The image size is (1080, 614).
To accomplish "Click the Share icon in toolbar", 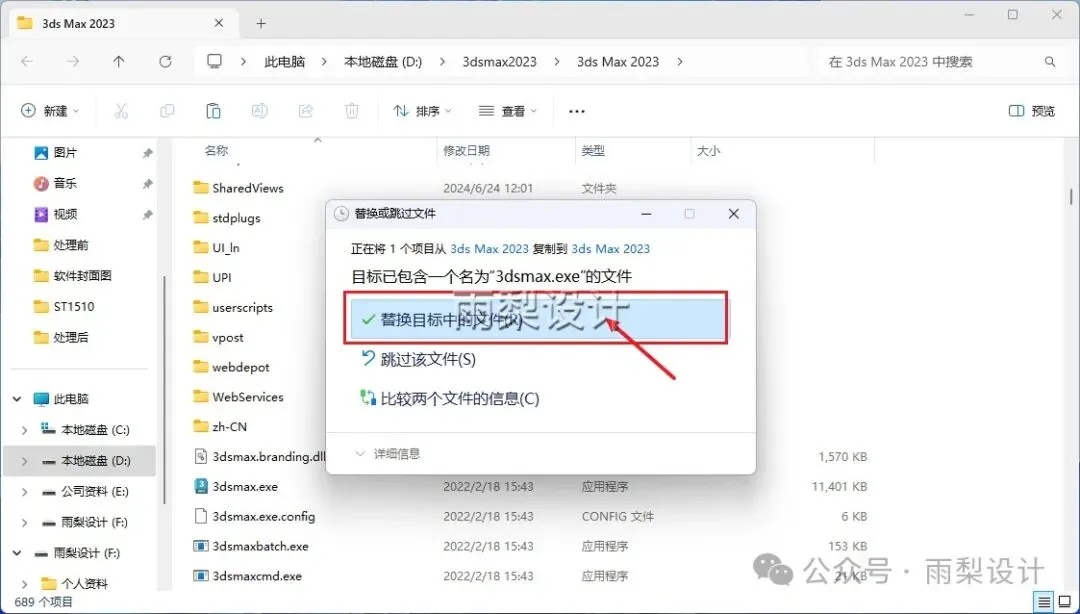I will click(x=306, y=111).
